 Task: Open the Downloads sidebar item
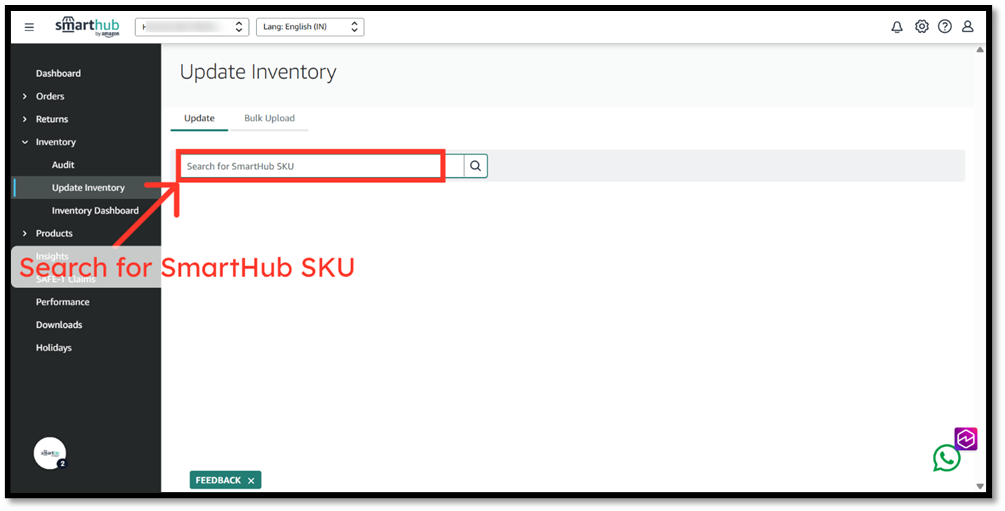coord(59,325)
